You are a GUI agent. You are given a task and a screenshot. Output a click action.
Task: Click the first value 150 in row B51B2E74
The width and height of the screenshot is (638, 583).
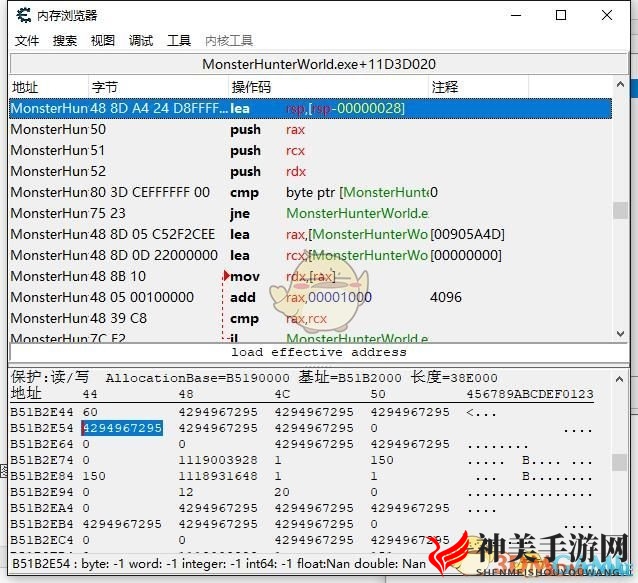pos(382,460)
